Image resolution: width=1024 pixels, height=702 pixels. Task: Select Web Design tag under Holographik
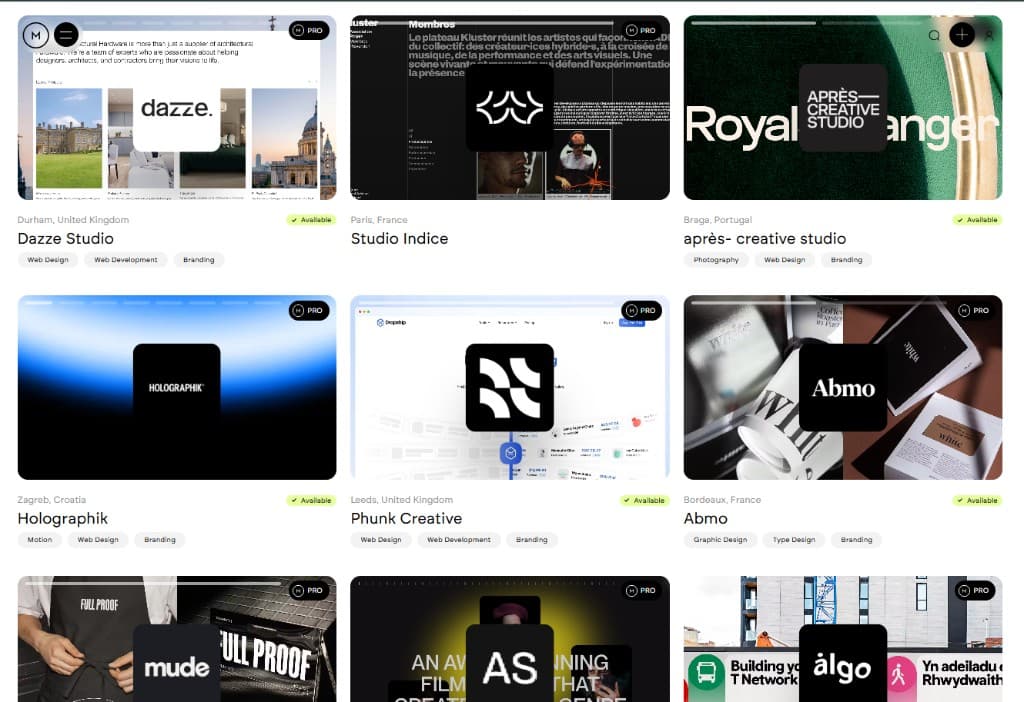click(x=98, y=540)
